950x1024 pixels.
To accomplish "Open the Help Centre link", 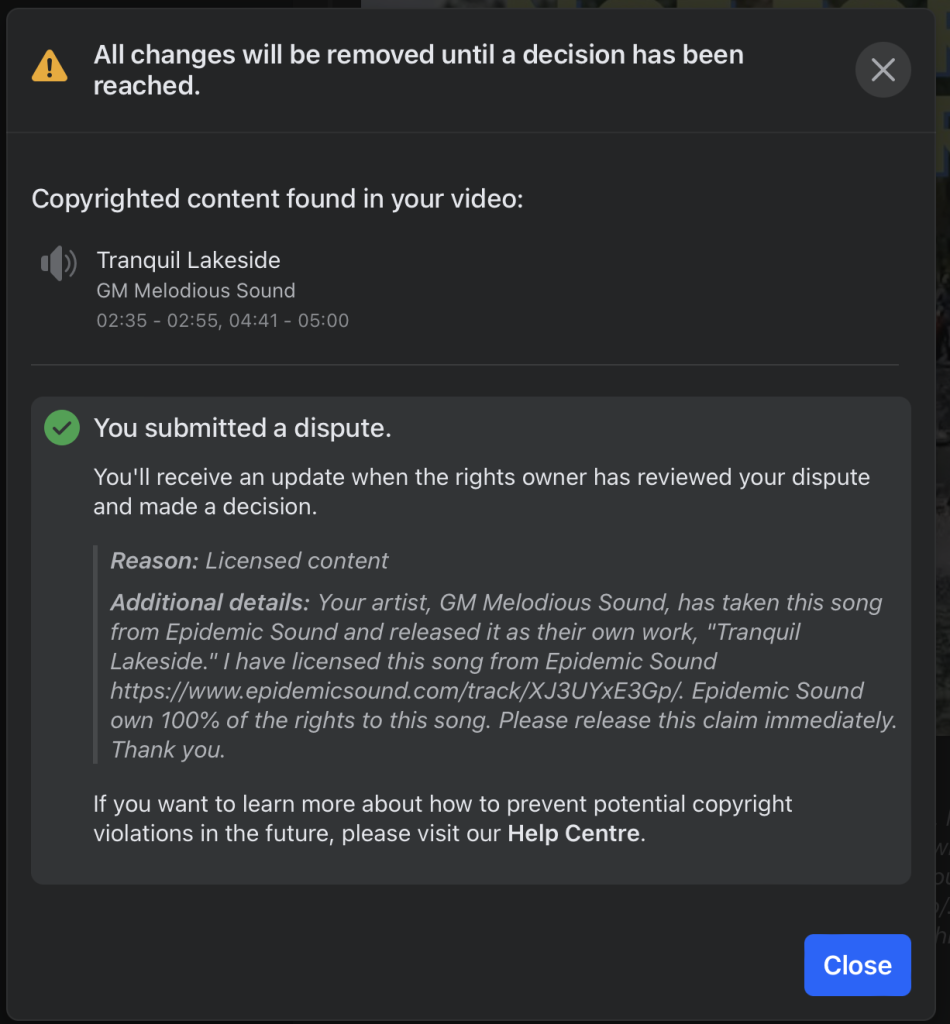I will coord(573,833).
